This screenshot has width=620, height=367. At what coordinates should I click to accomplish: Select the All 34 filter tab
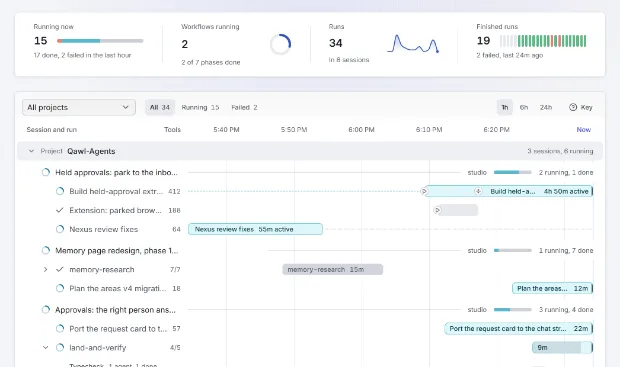160,107
